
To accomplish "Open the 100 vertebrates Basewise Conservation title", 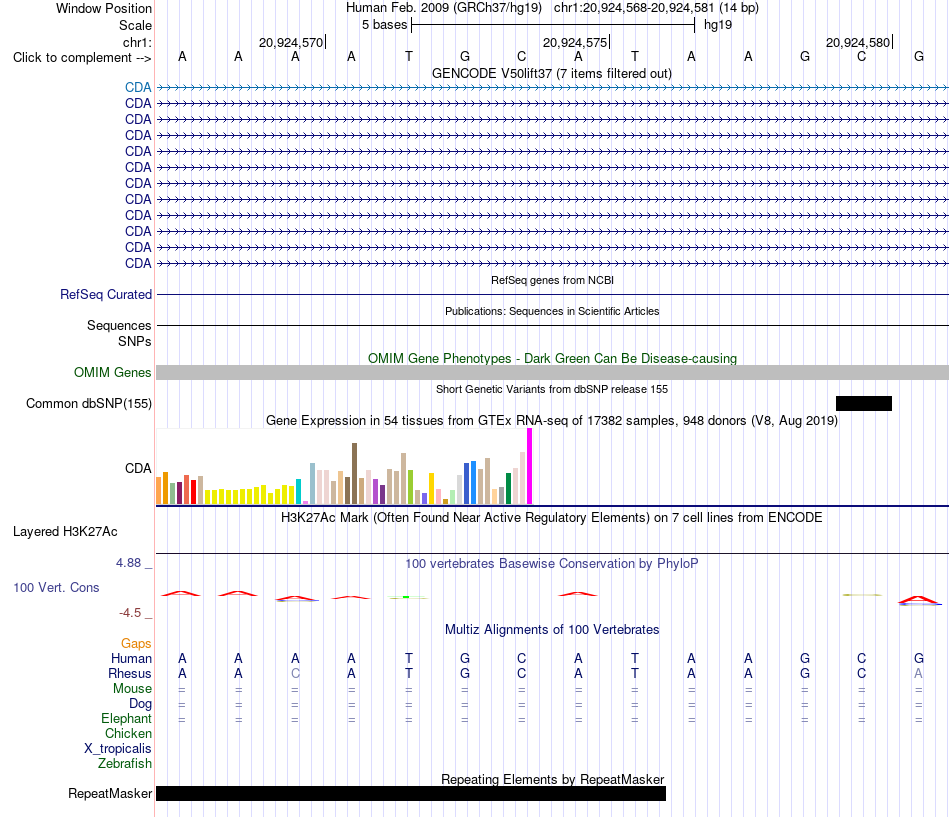I will pos(551,564).
